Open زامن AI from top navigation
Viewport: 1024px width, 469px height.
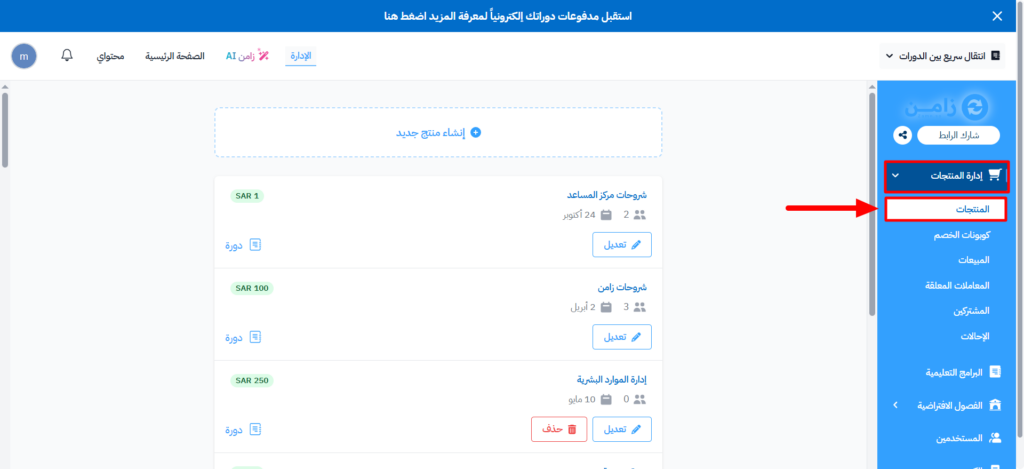pos(246,56)
